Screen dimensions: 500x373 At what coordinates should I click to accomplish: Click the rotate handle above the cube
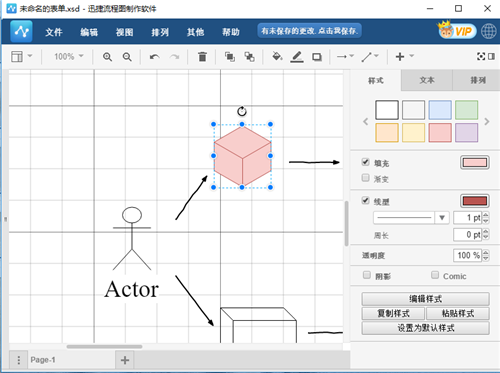[242, 111]
